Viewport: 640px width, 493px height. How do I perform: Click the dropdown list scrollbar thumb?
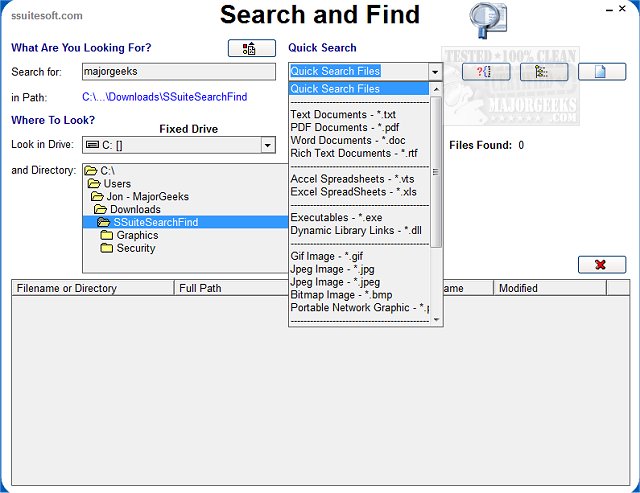point(436,172)
